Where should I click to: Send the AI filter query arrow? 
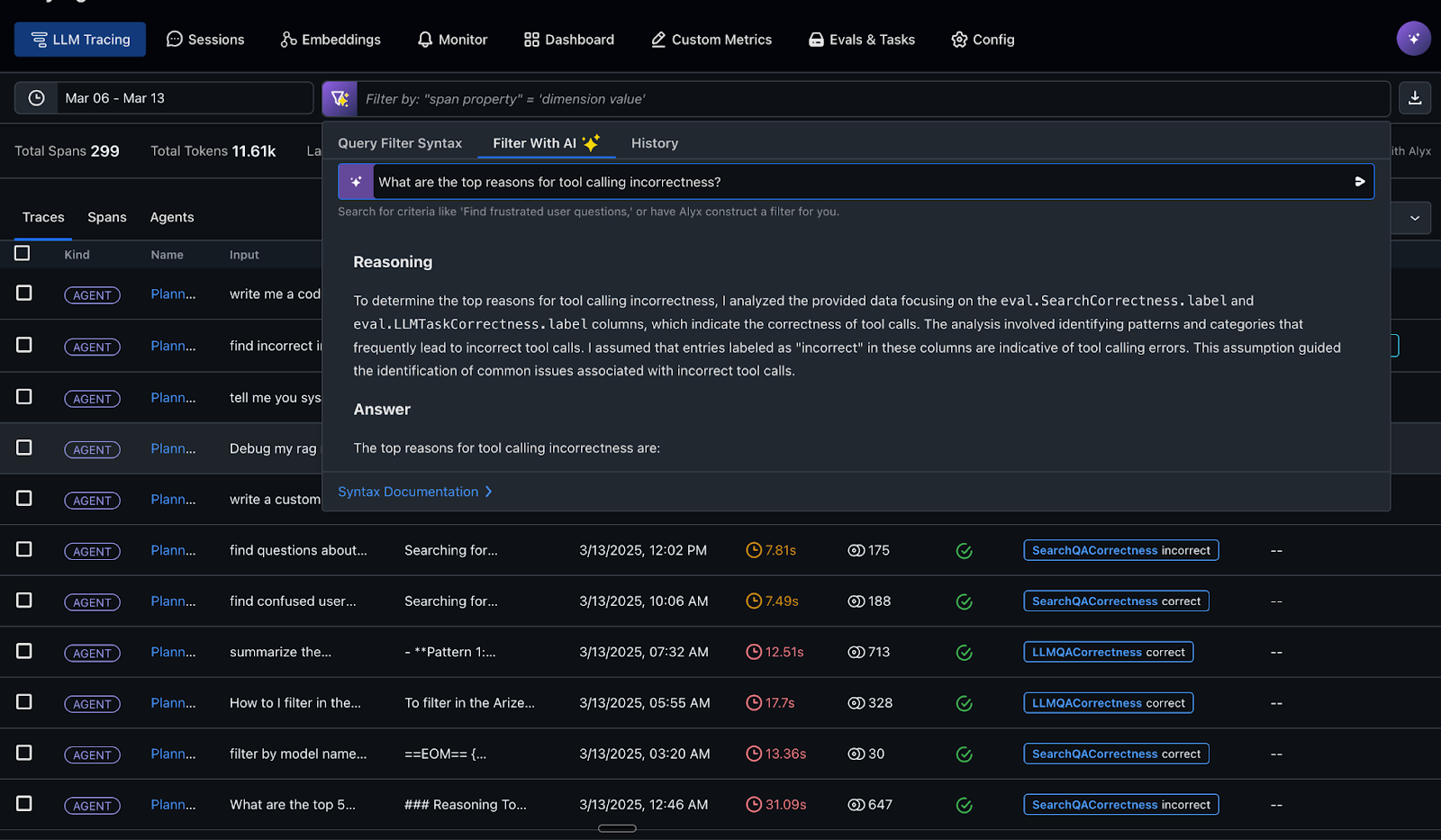pos(1360,182)
